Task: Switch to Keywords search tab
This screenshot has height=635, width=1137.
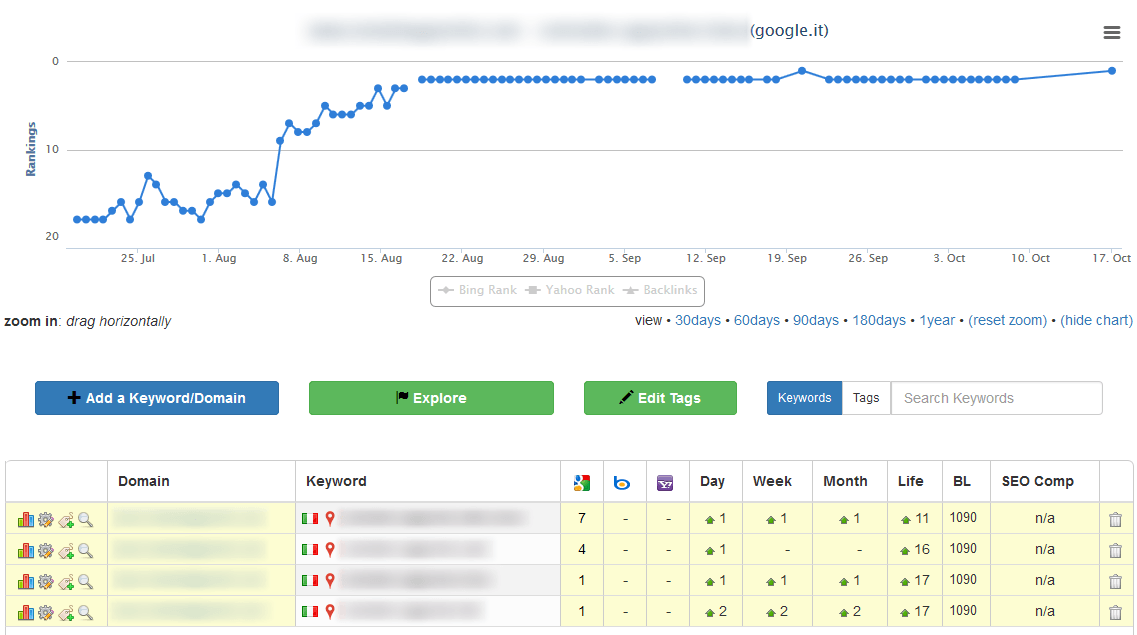Action: click(x=804, y=398)
